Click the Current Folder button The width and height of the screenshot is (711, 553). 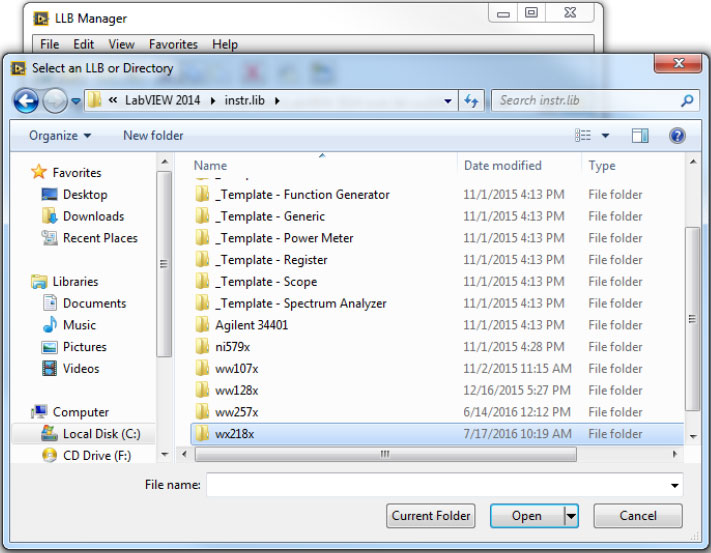click(x=430, y=516)
